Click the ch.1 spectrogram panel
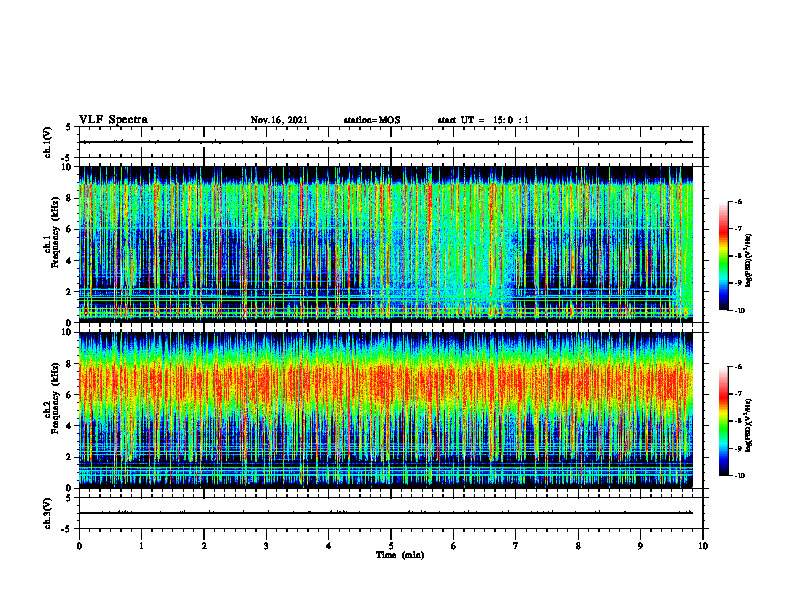This screenshot has width=792, height=612. pyautogui.click(x=386, y=244)
